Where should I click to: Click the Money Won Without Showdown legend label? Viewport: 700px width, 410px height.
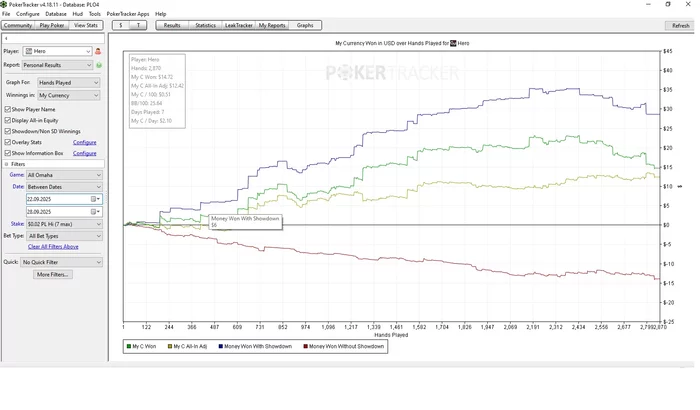346,347
